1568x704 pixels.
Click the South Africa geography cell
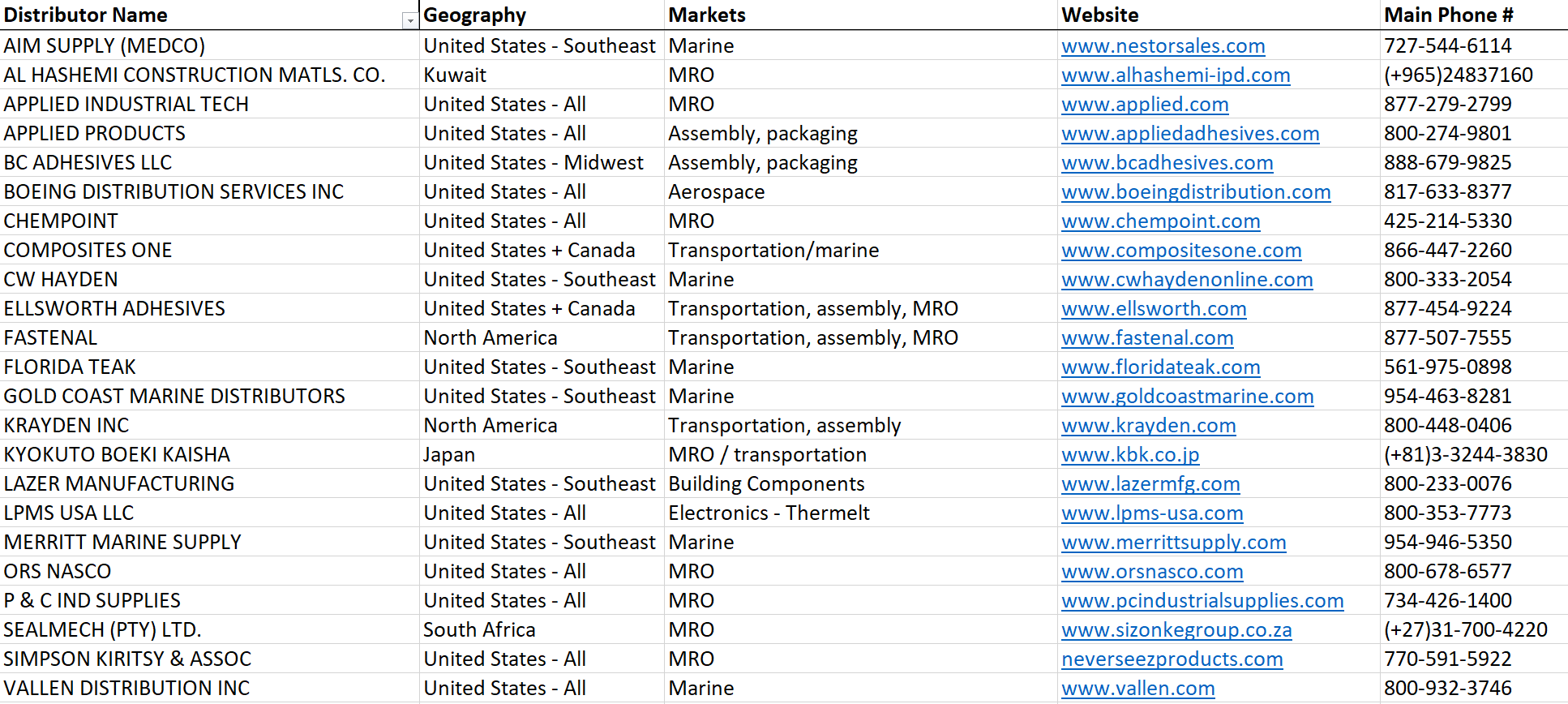pyautogui.click(x=478, y=630)
